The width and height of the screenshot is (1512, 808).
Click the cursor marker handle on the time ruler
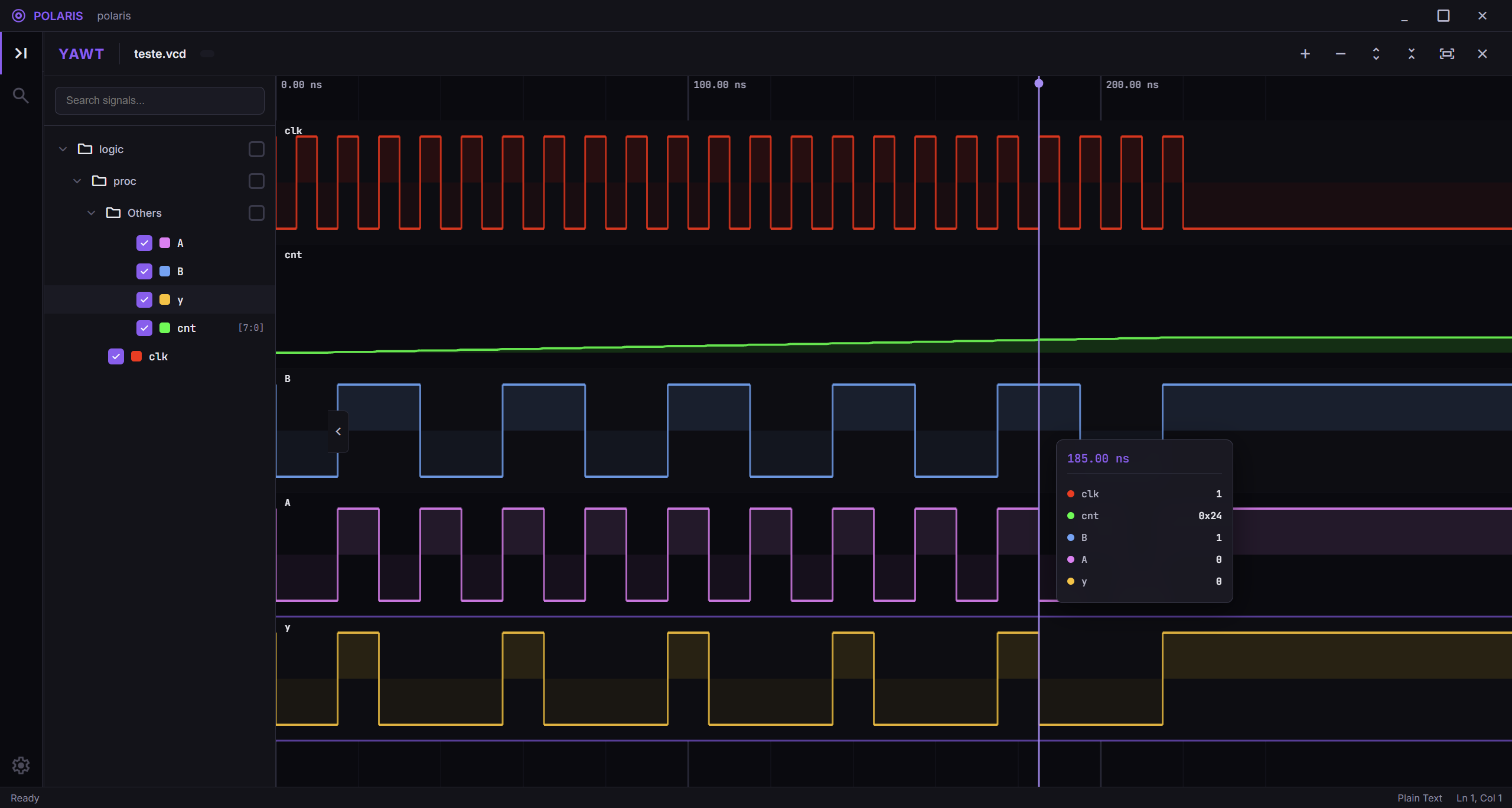click(1039, 83)
